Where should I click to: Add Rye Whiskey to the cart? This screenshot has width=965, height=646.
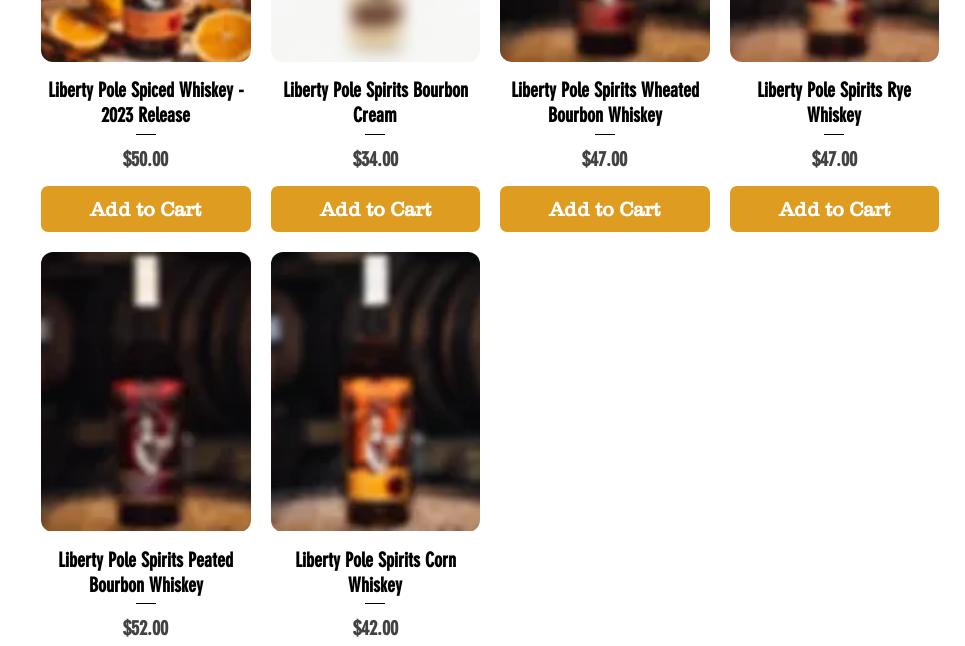point(835,209)
